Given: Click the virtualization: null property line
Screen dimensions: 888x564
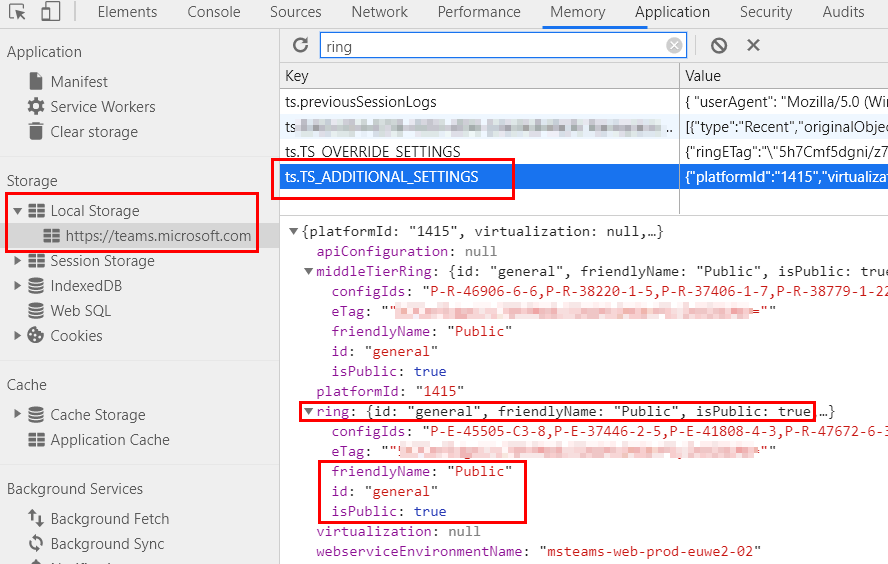Looking at the screenshot, I should tap(398, 531).
